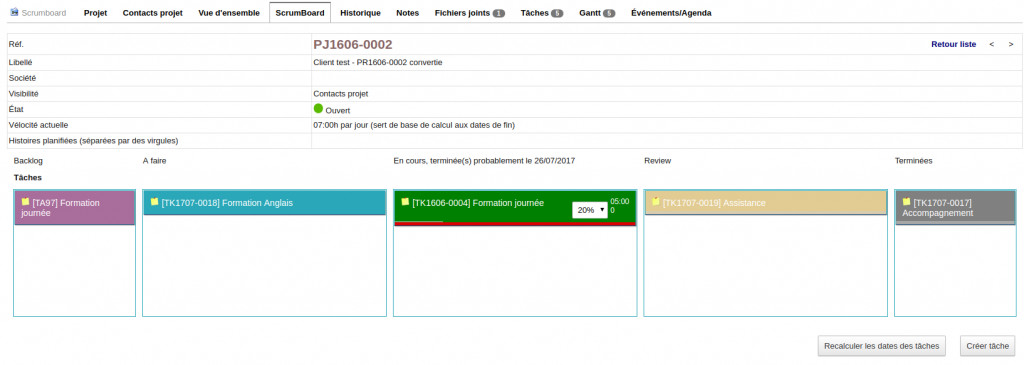Click yellow note icon on Accompagnement card
The height and width of the screenshot is (365, 1024).
click(906, 202)
